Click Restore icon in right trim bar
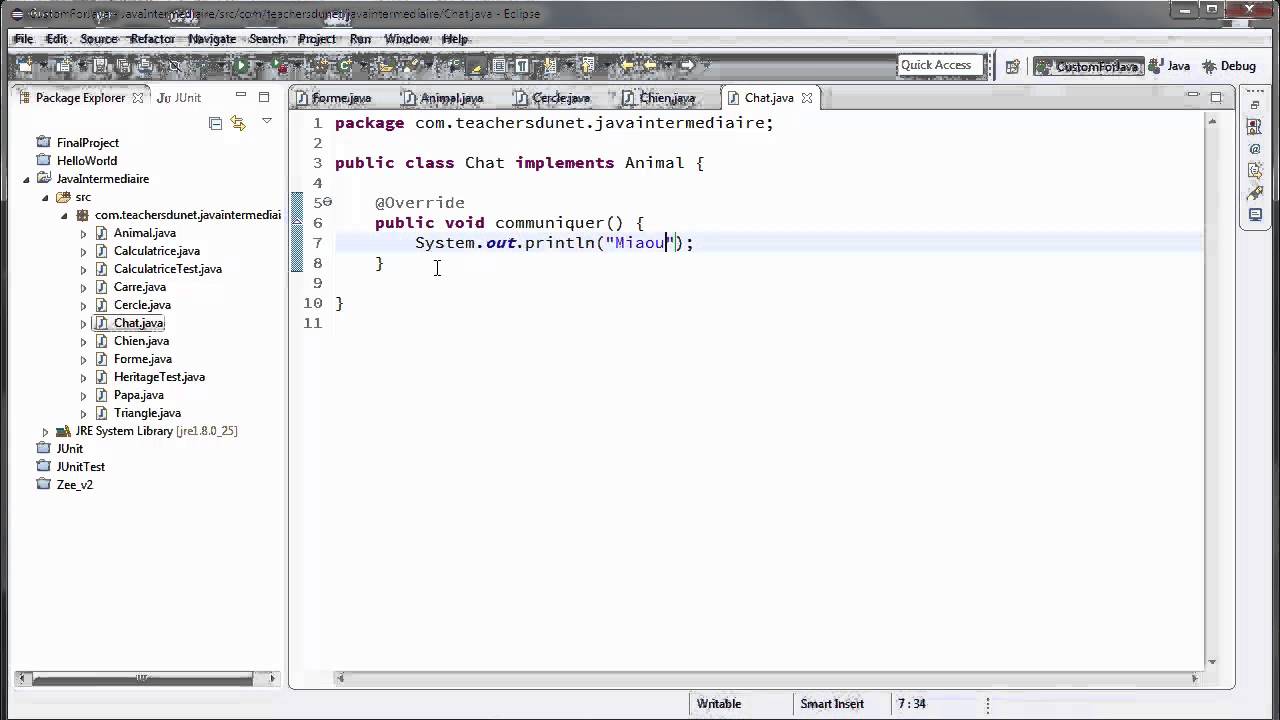The width and height of the screenshot is (1280, 720). pos(1255,105)
